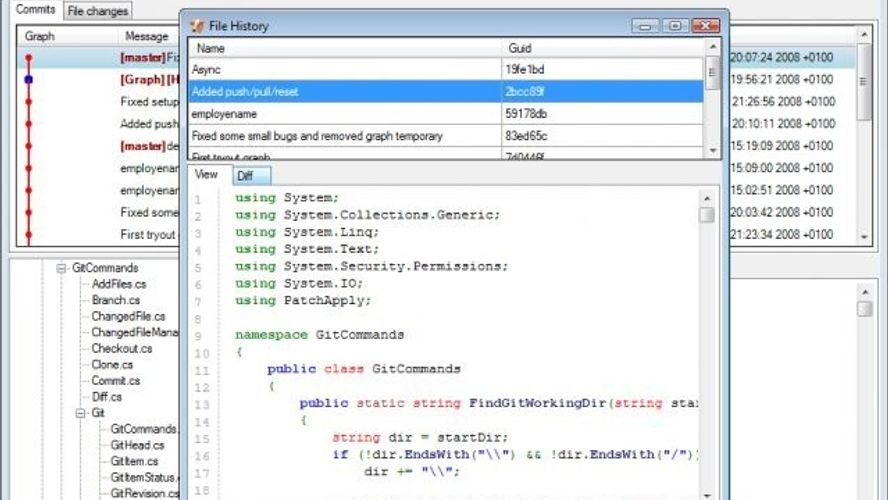The height and width of the screenshot is (500, 888).
Task: Select the GitCommands folder label
Action: [x=105, y=268]
